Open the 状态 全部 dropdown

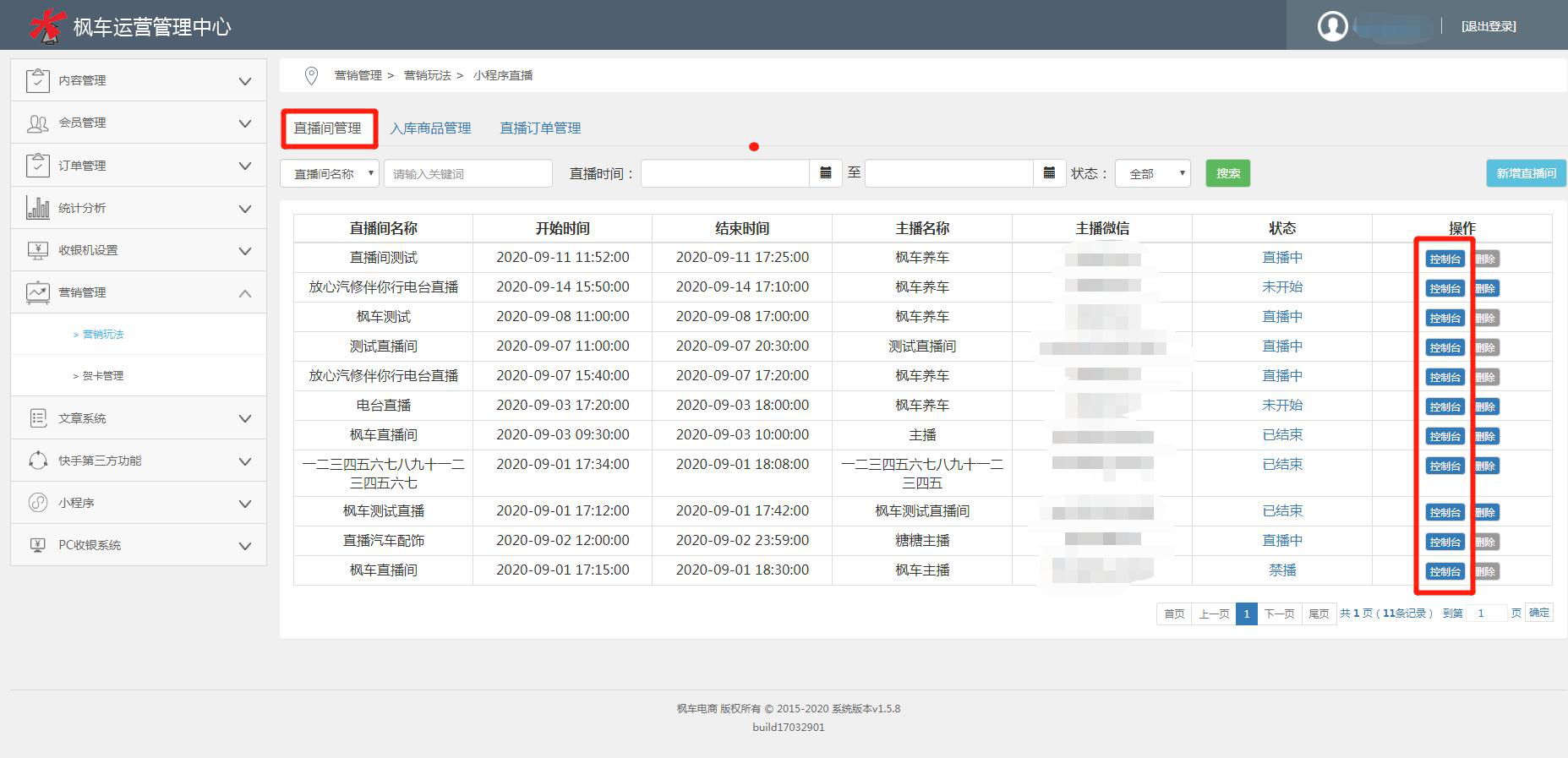pyautogui.click(x=1153, y=173)
